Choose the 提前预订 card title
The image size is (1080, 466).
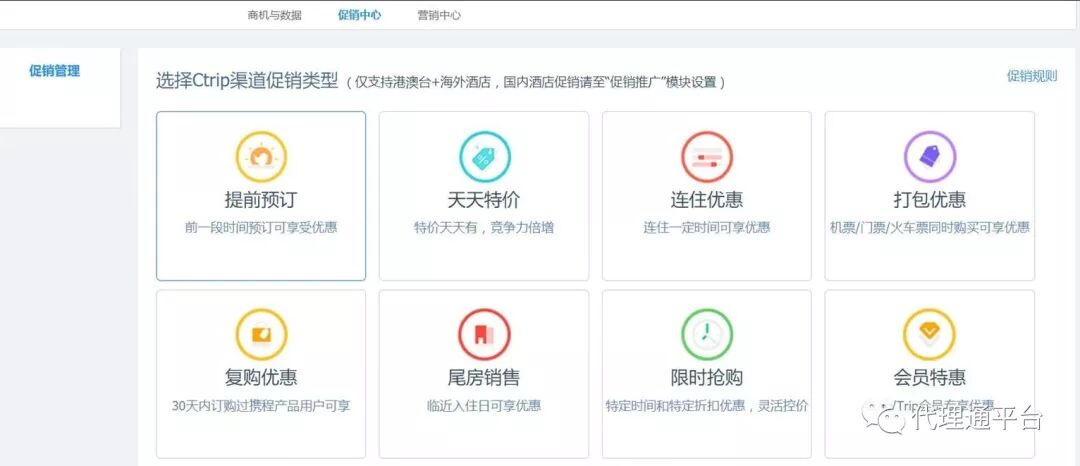point(261,200)
